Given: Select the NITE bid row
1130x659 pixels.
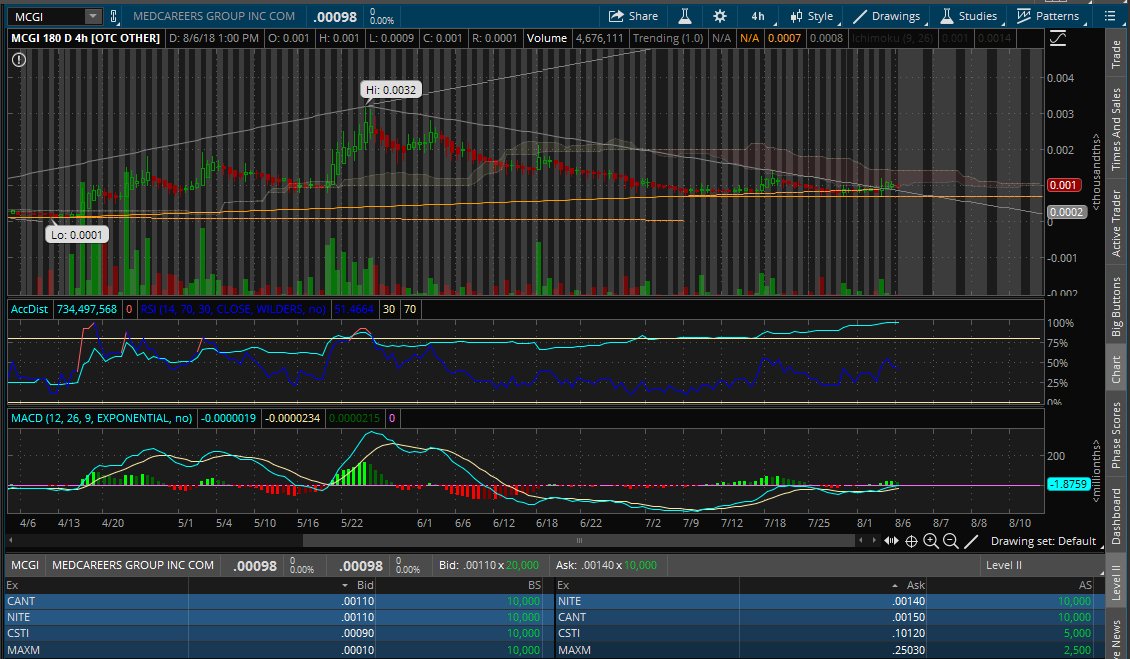Looking at the screenshot, I should [x=275, y=617].
